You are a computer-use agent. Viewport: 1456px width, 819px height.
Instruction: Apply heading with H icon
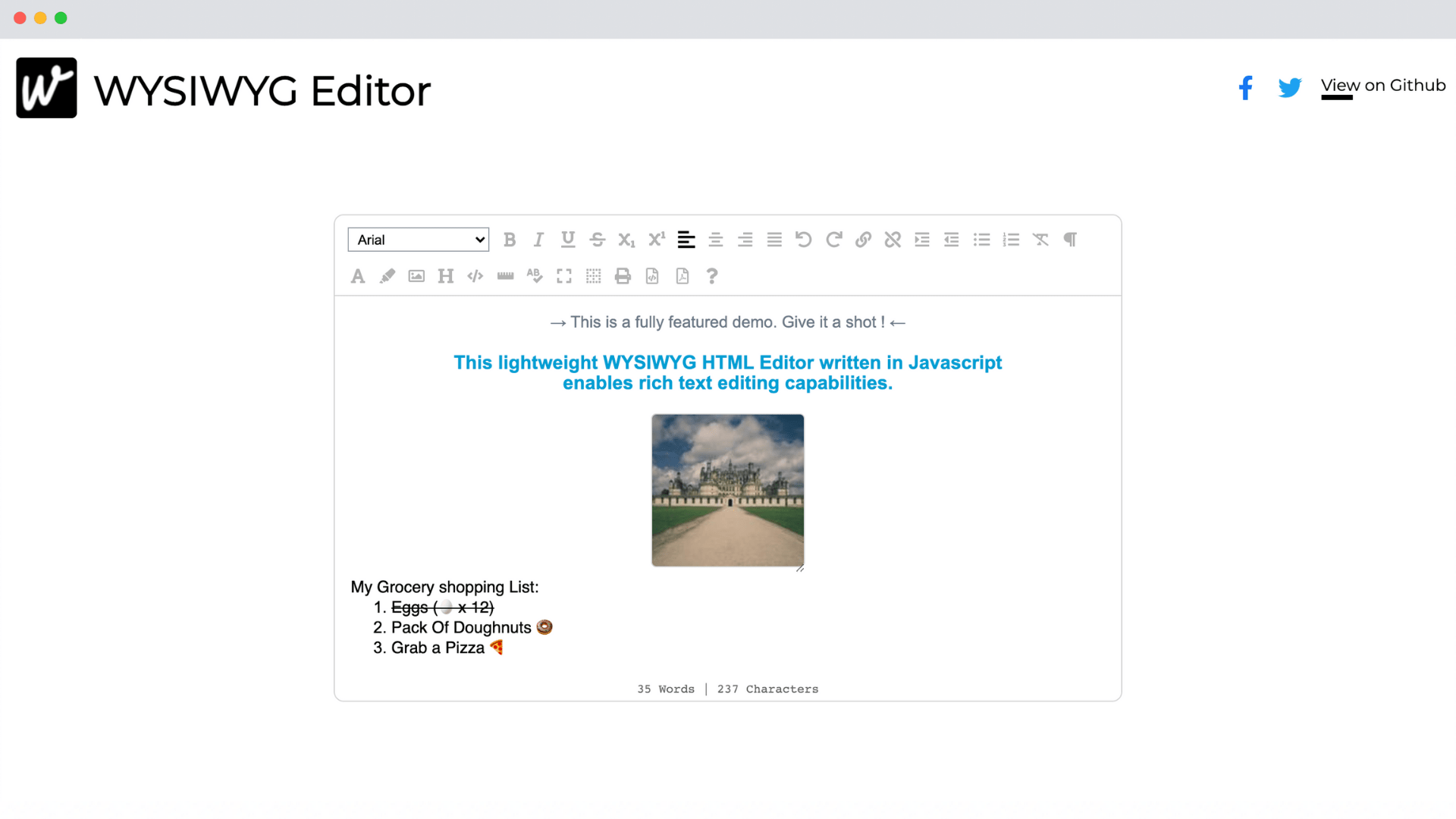coord(446,276)
